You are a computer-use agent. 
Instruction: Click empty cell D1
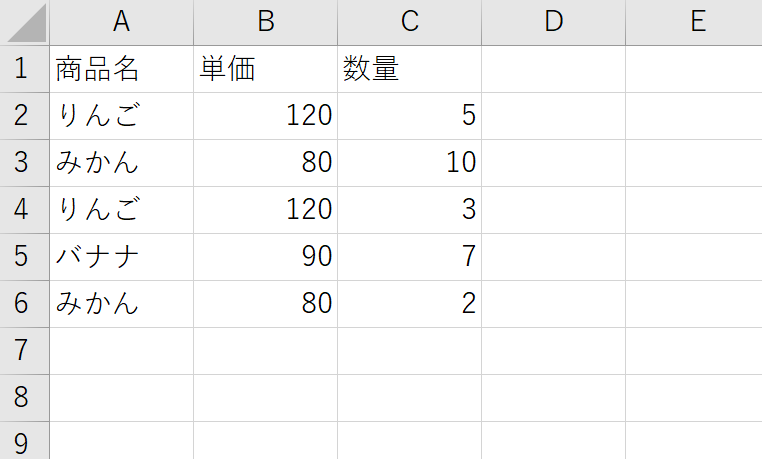click(x=554, y=69)
